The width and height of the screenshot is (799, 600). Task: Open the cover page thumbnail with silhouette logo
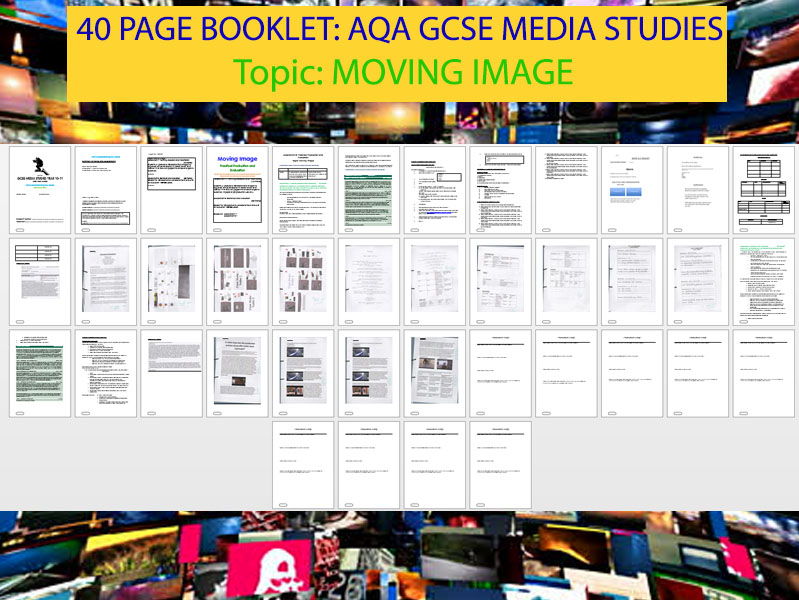[x=40, y=190]
